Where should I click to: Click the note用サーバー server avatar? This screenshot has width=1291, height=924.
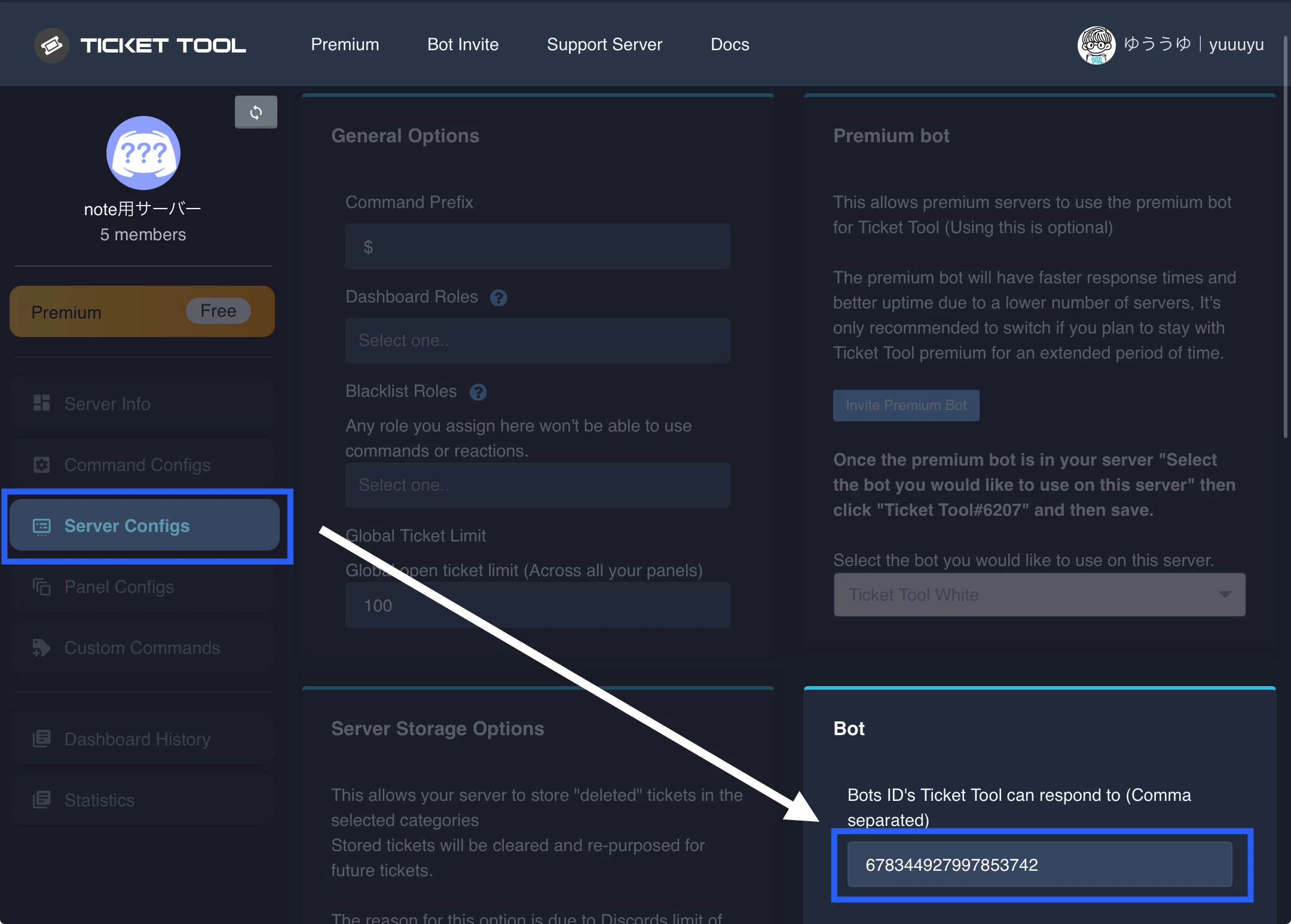pyautogui.click(x=143, y=153)
